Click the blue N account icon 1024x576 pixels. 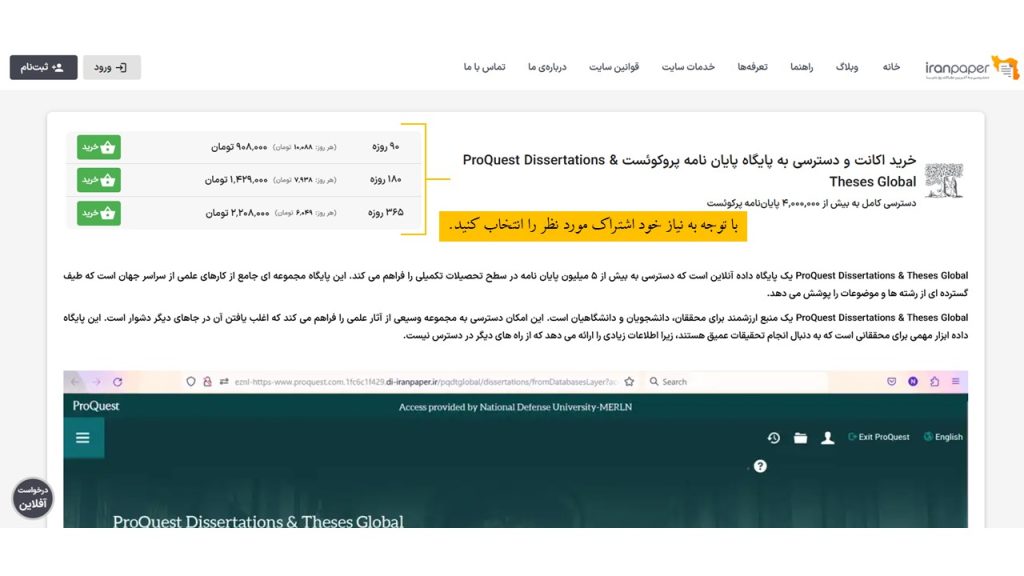point(913,381)
